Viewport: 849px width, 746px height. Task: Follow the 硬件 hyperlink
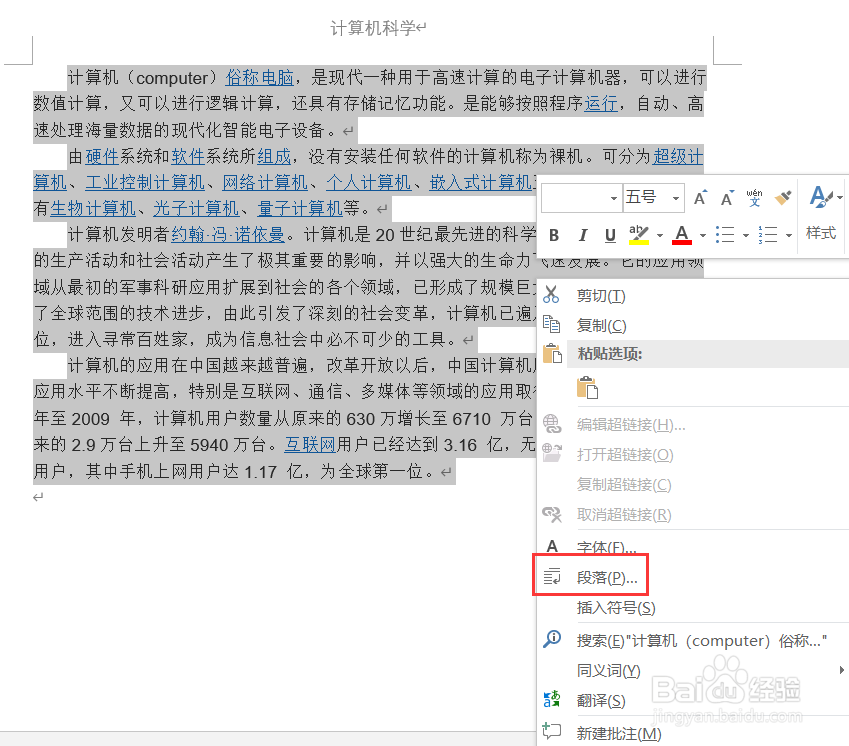102,157
